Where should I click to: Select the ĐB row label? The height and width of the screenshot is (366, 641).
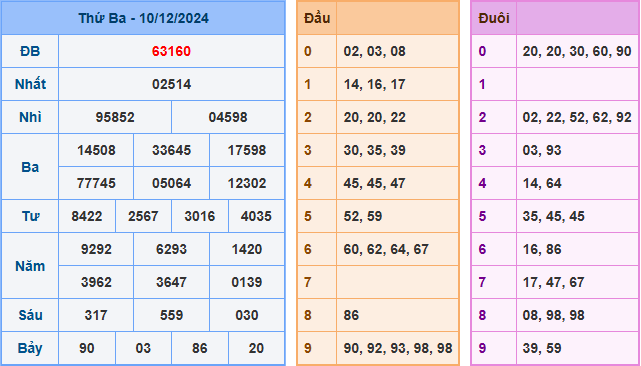[x=30, y=52]
